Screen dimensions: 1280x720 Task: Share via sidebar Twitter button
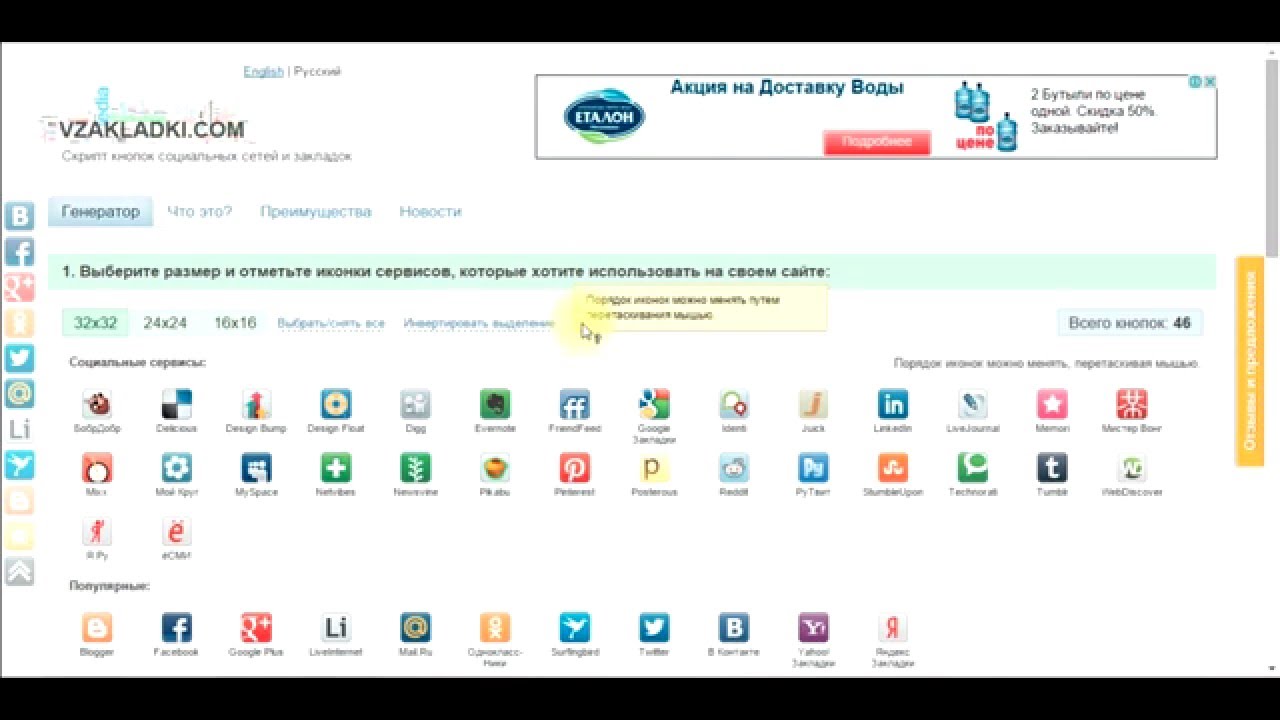(x=19, y=358)
